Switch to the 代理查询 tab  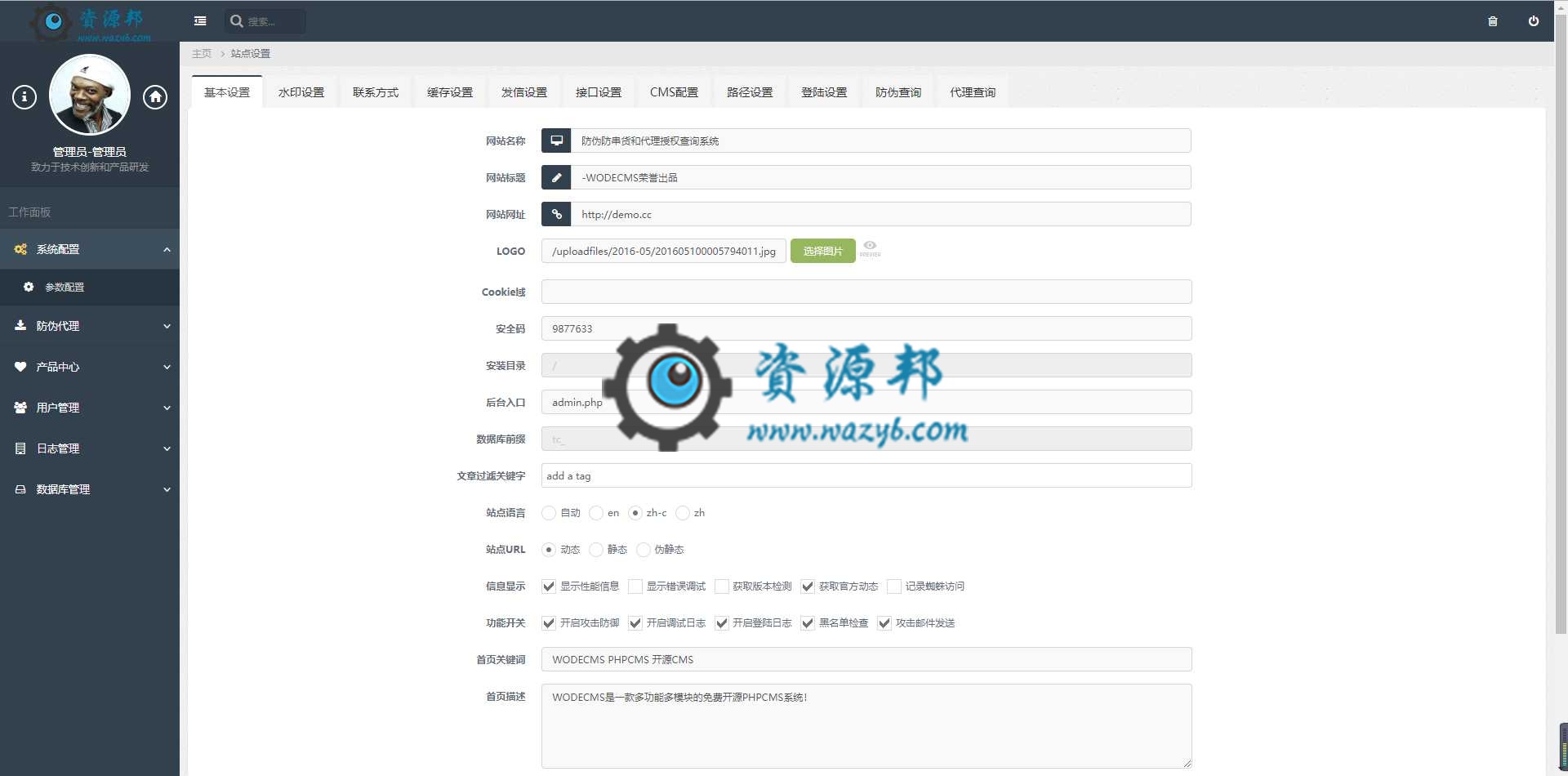pyautogui.click(x=973, y=92)
